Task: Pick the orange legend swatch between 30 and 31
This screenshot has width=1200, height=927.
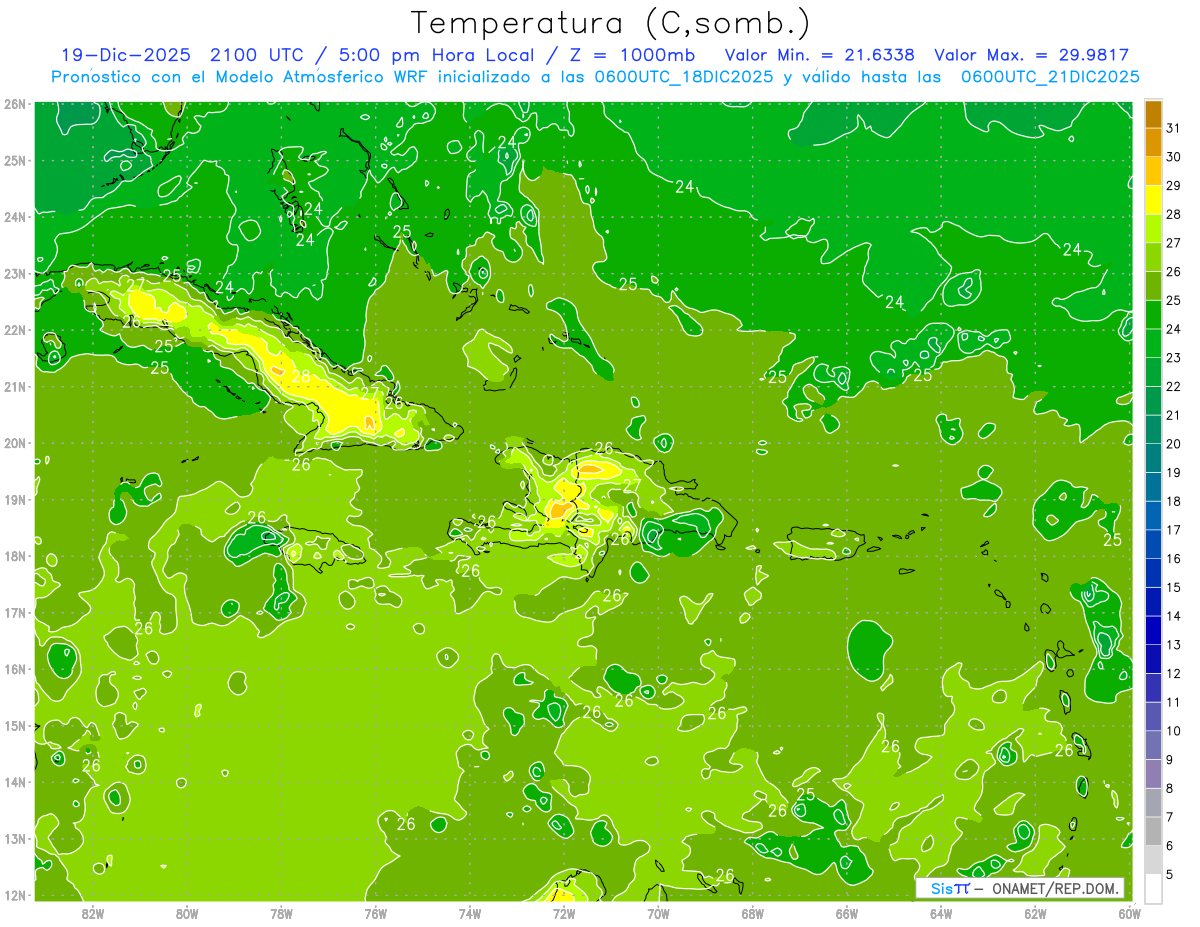Action: (x=1153, y=142)
